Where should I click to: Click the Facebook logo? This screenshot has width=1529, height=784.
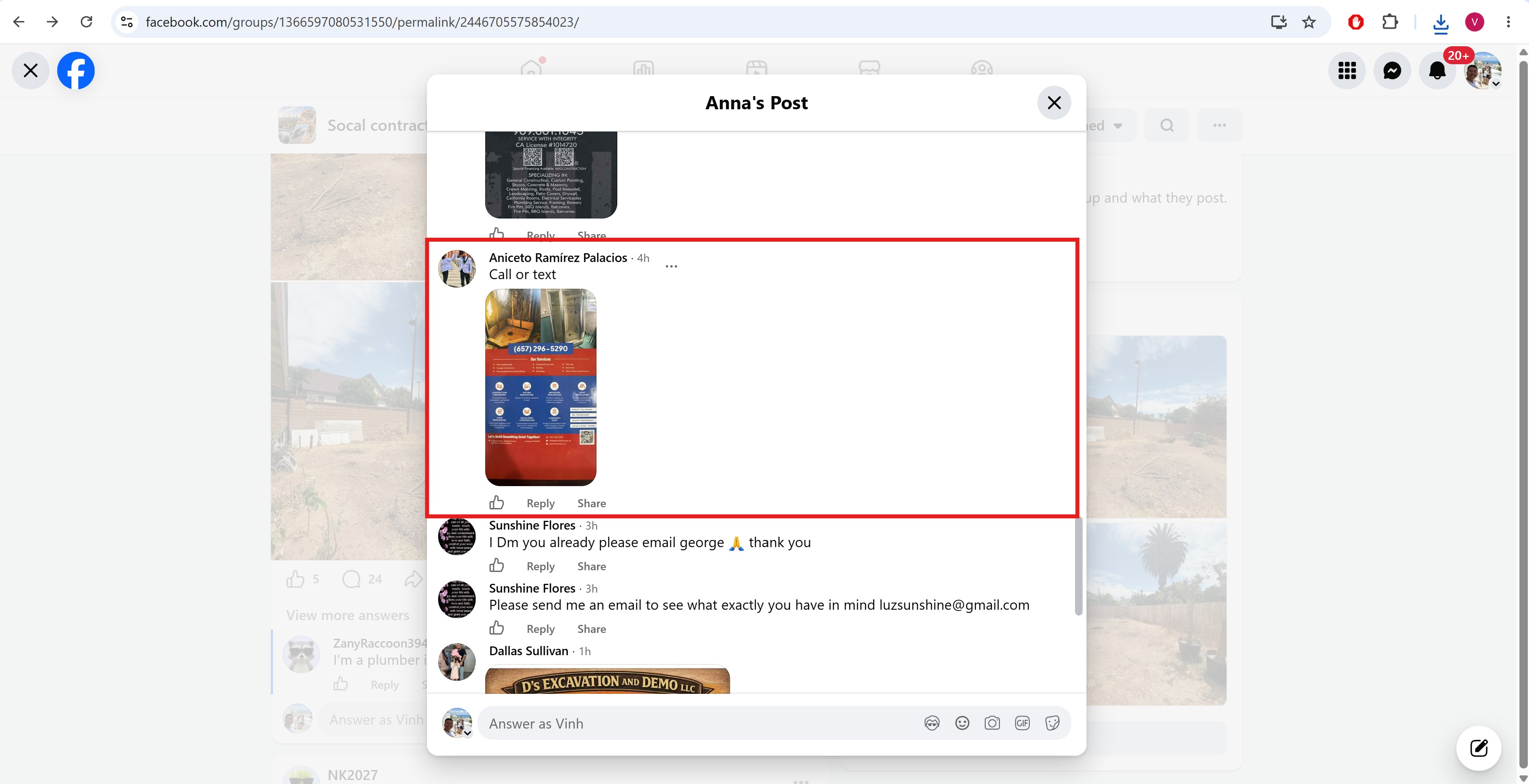pos(76,71)
